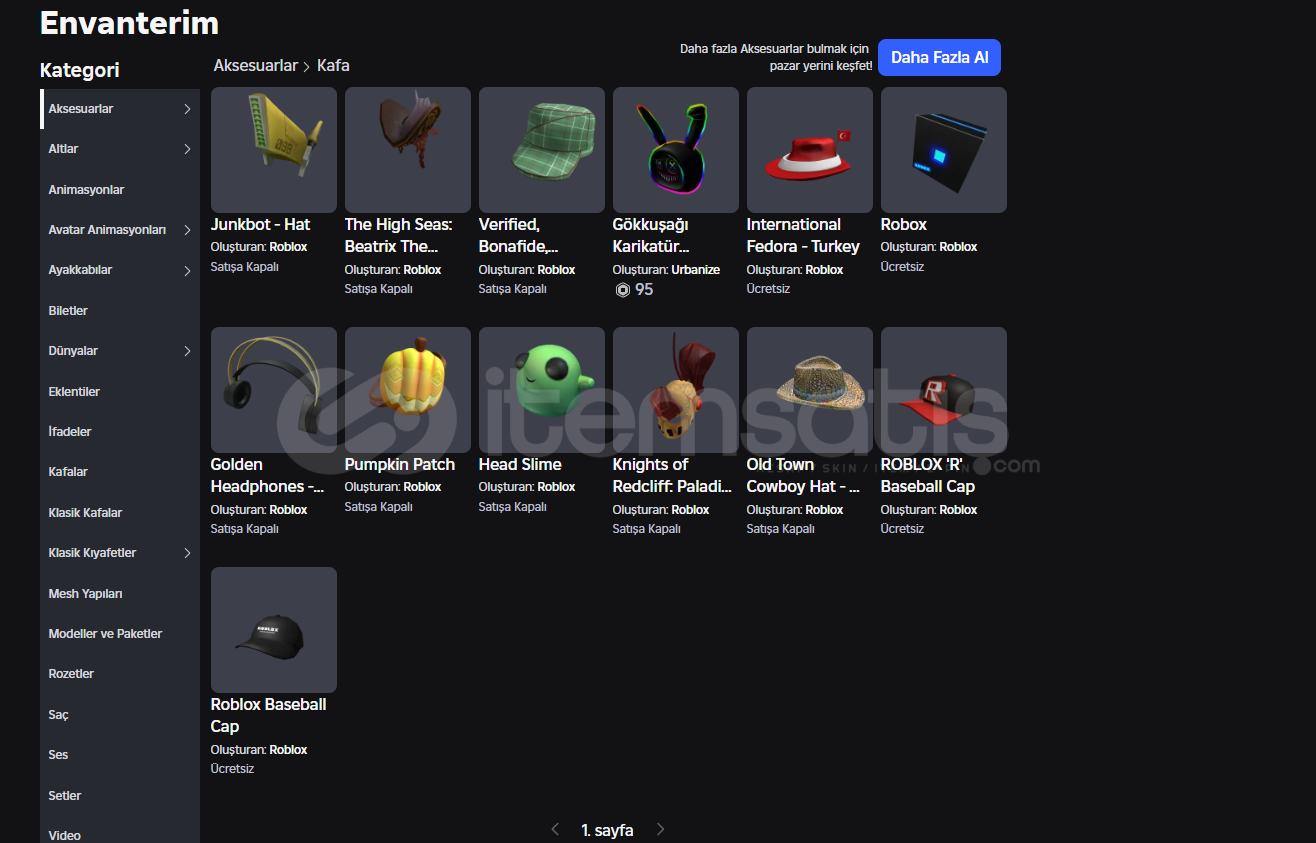Open the Head Slime title link
1316x843 pixels.
coord(520,465)
